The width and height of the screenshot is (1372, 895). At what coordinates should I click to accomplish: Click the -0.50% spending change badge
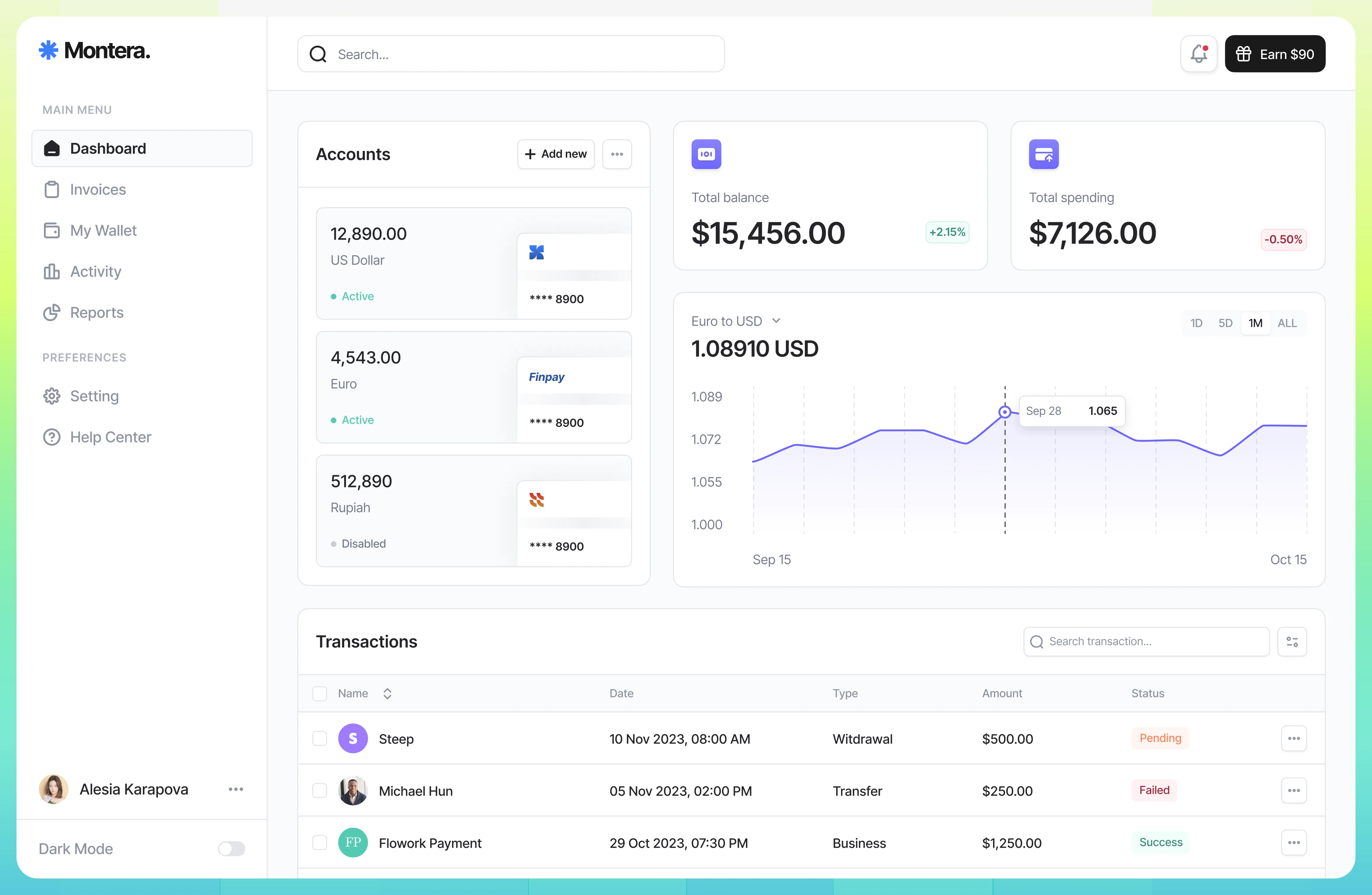coord(1283,239)
